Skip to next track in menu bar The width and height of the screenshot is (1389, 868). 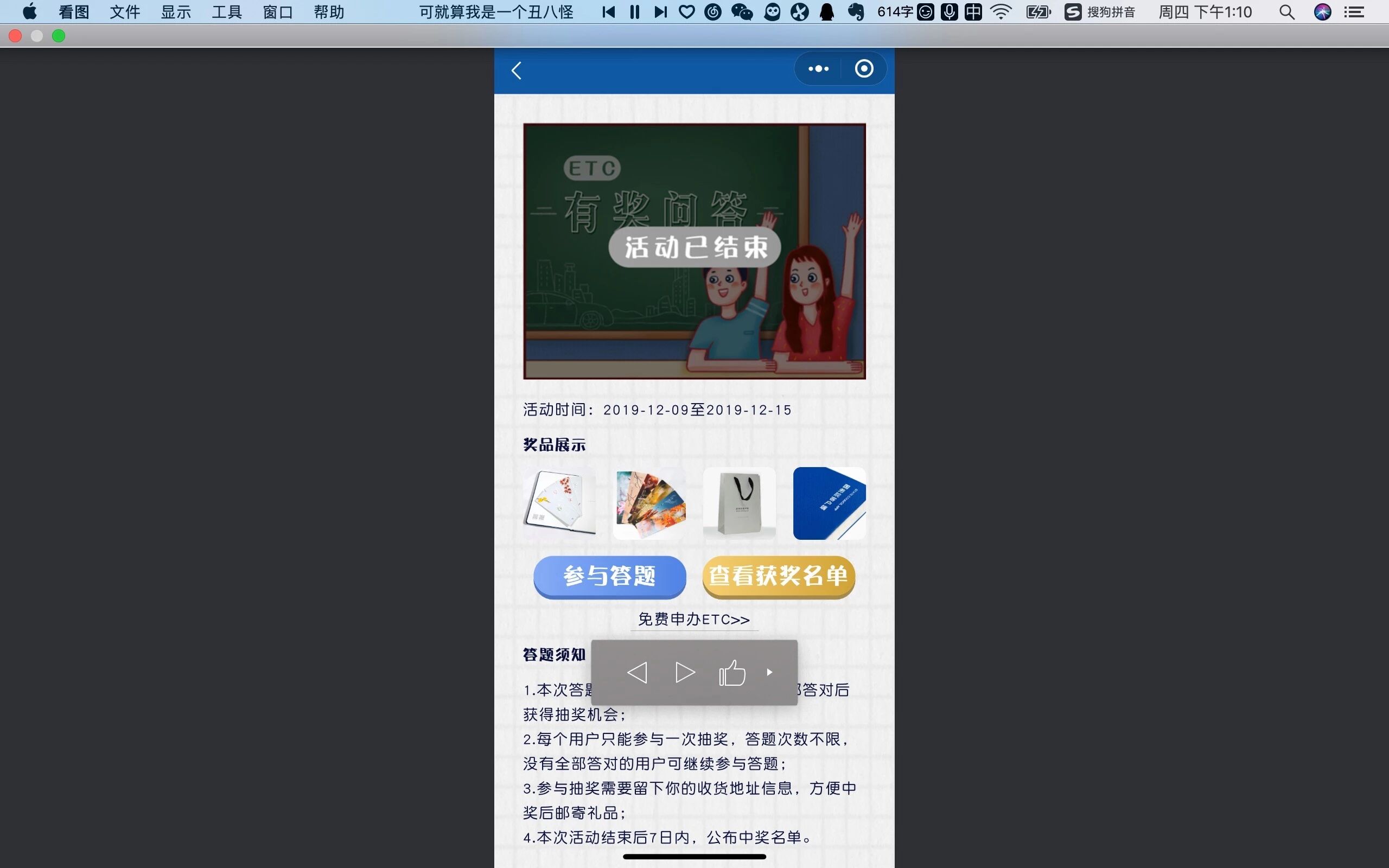[661, 12]
